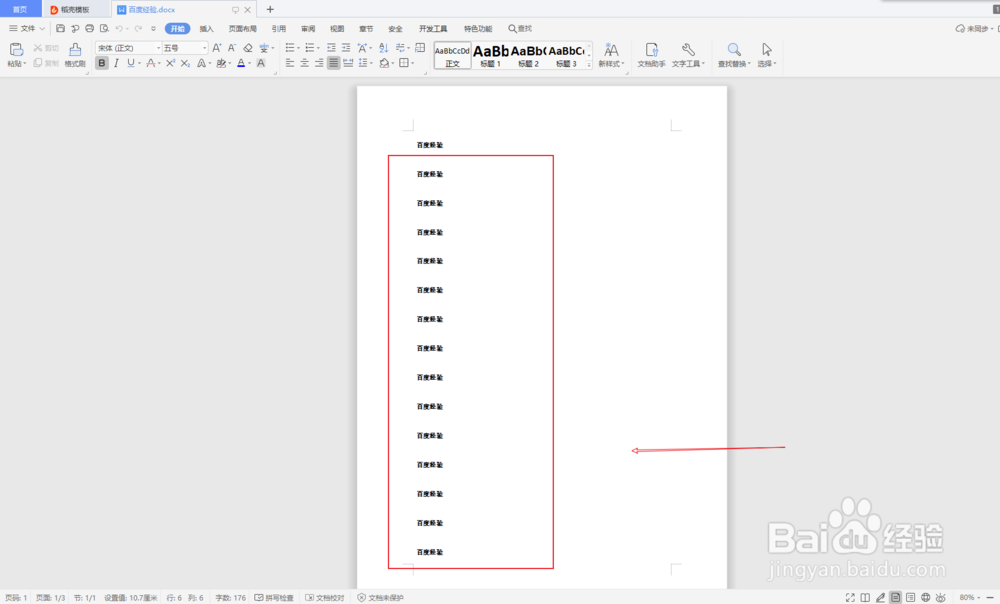This screenshot has height=604, width=1000.
Task: Click the Clear Formatting eraser icon
Action: pyautogui.click(x=248, y=48)
